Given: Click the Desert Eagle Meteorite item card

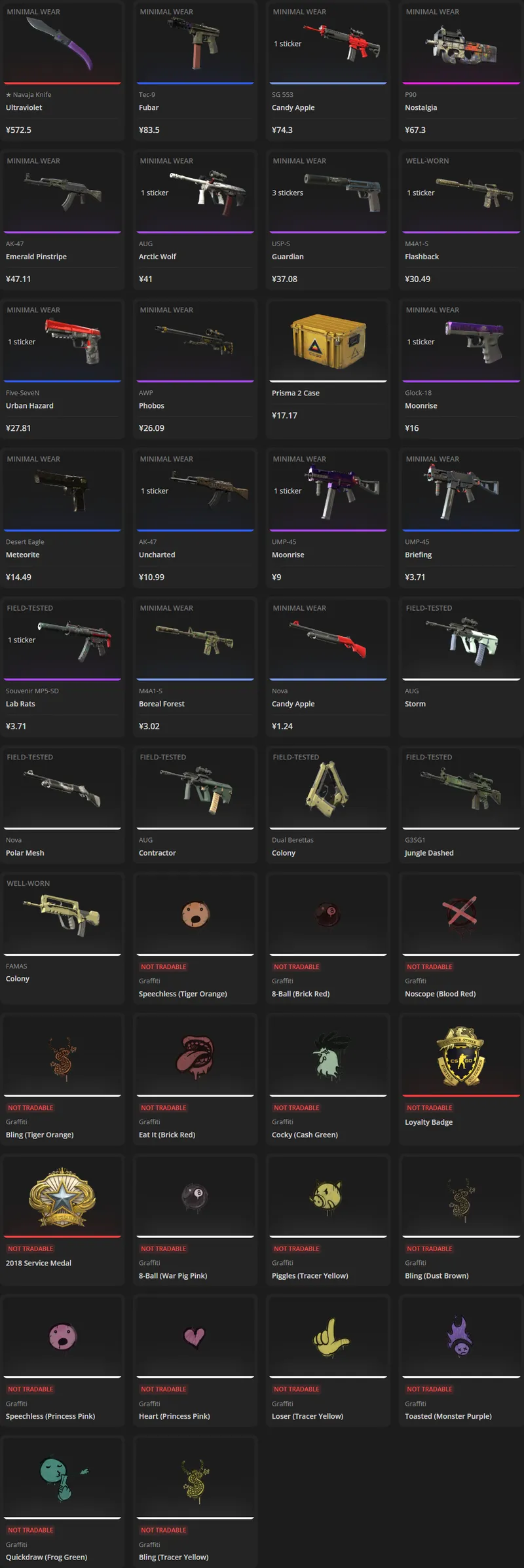Looking at the screenshot, I should [62, 517].
